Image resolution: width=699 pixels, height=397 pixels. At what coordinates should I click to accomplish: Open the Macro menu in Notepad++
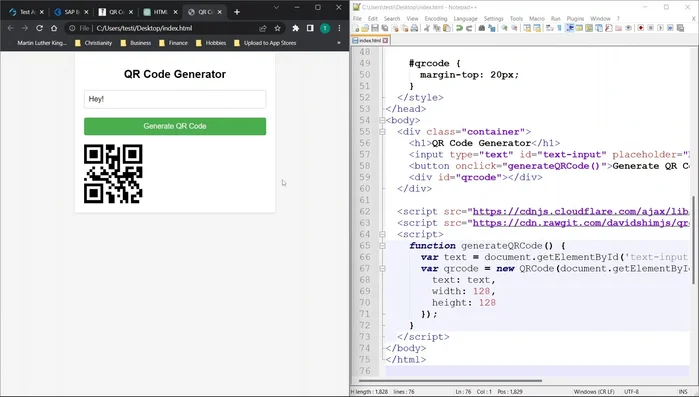tap(537, 19)
